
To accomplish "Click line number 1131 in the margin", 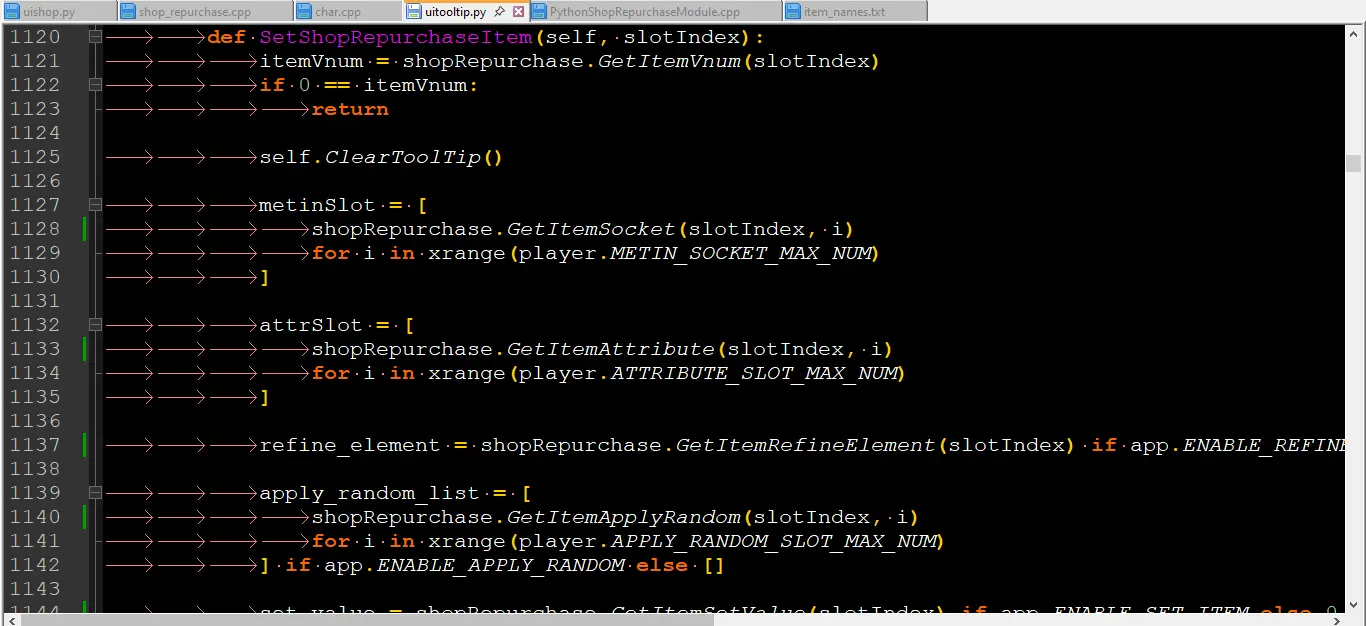I will point(36,301).
